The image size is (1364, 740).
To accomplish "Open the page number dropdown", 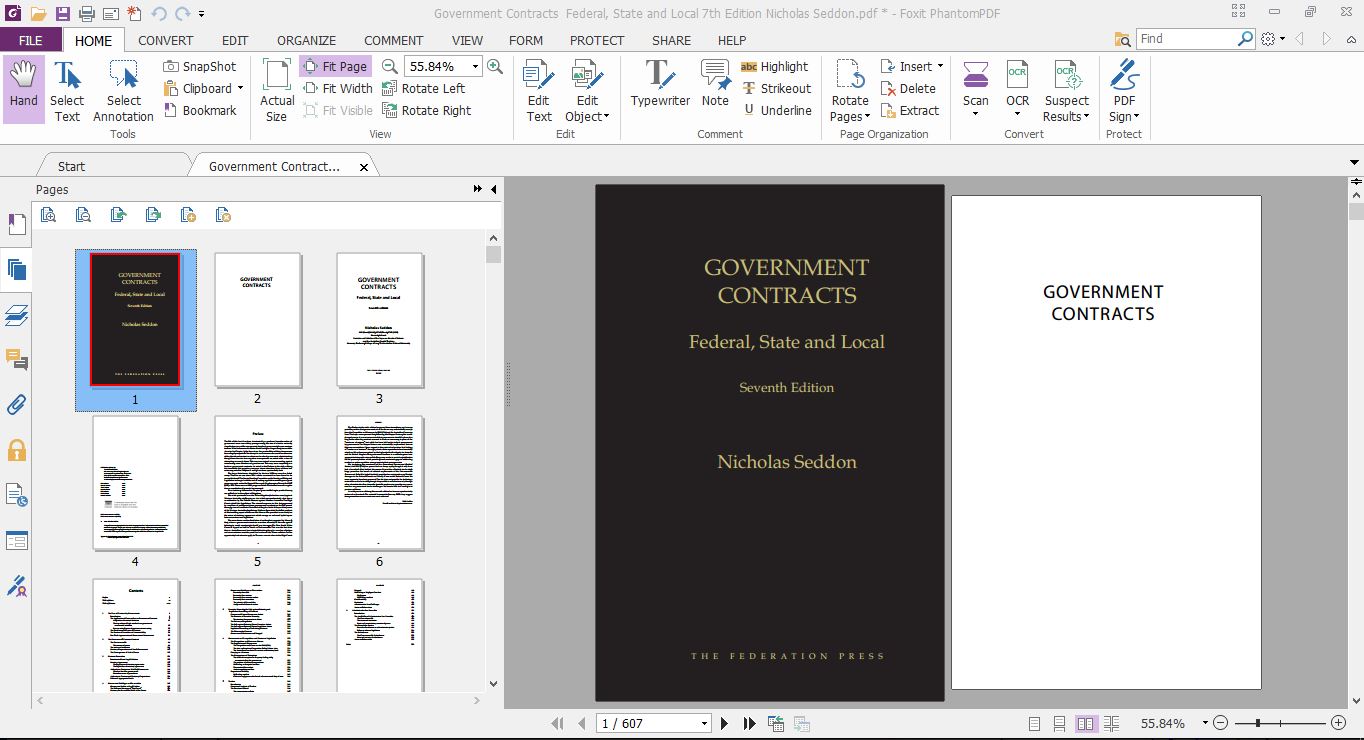I will (704, 723).
